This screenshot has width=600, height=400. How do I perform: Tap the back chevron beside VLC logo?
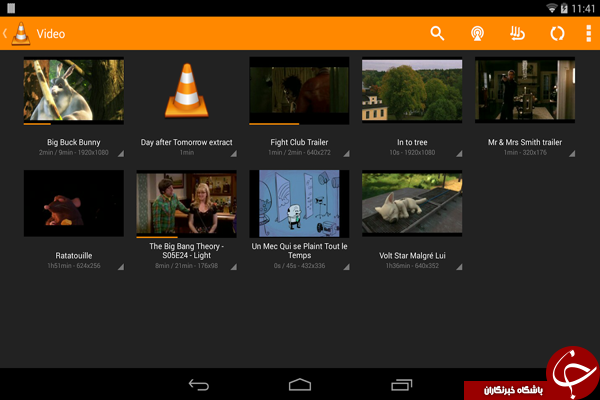click(x=5, y=34)
